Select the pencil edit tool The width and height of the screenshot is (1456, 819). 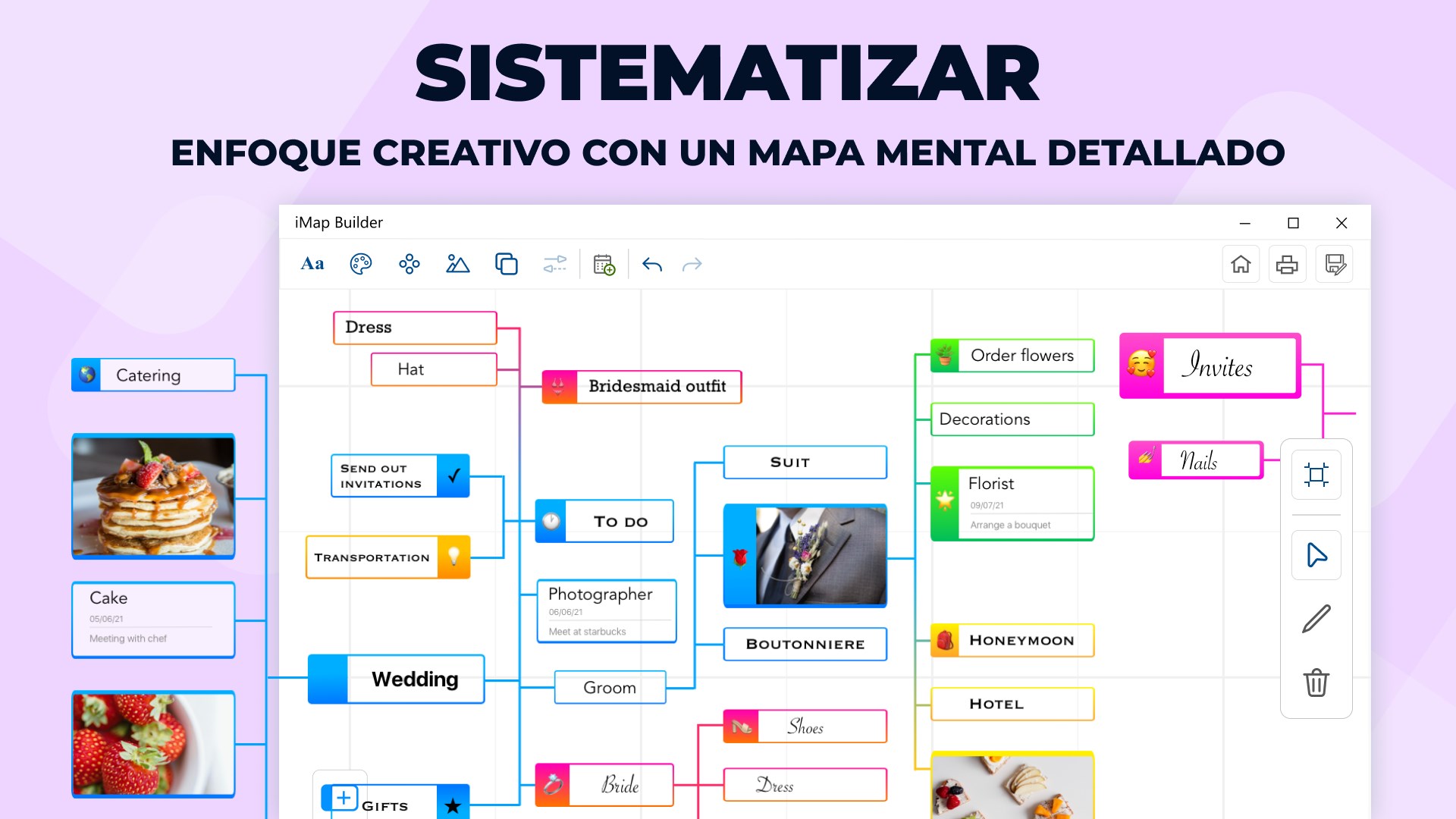point(1316,619)
